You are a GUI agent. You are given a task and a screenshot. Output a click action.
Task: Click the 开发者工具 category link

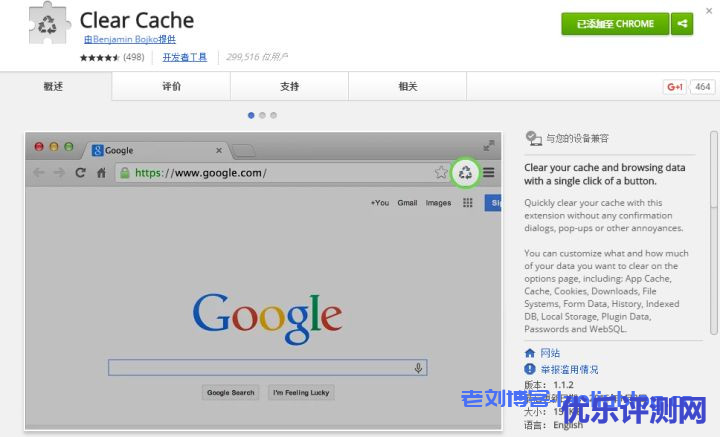(x=185, y=57)
